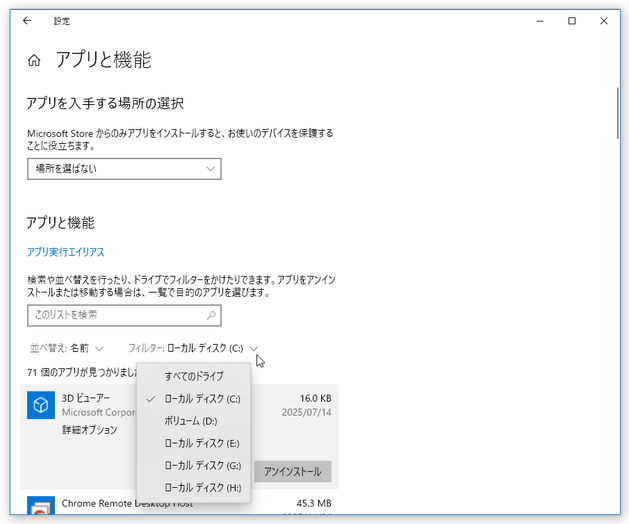
Task: Open the アプリ実行エイリアス link
Action: tap(66, 252)
